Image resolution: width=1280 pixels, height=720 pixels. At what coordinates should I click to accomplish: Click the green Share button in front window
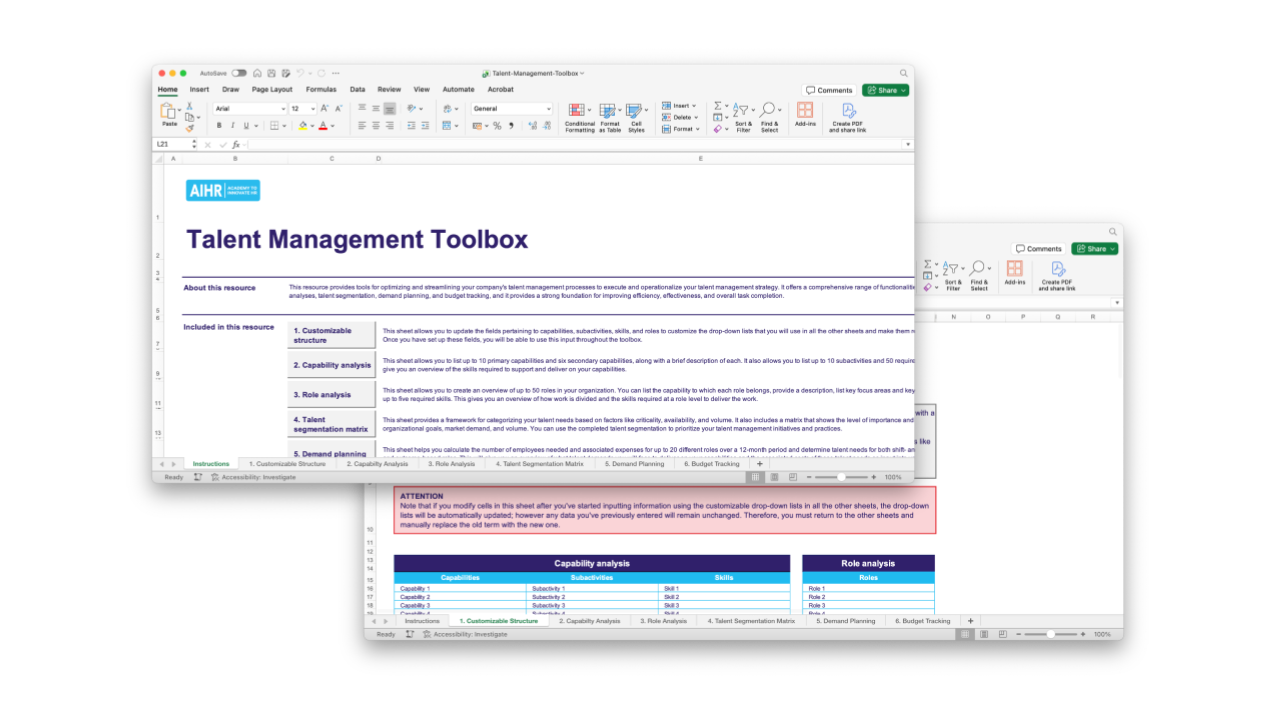pos(885,90)
